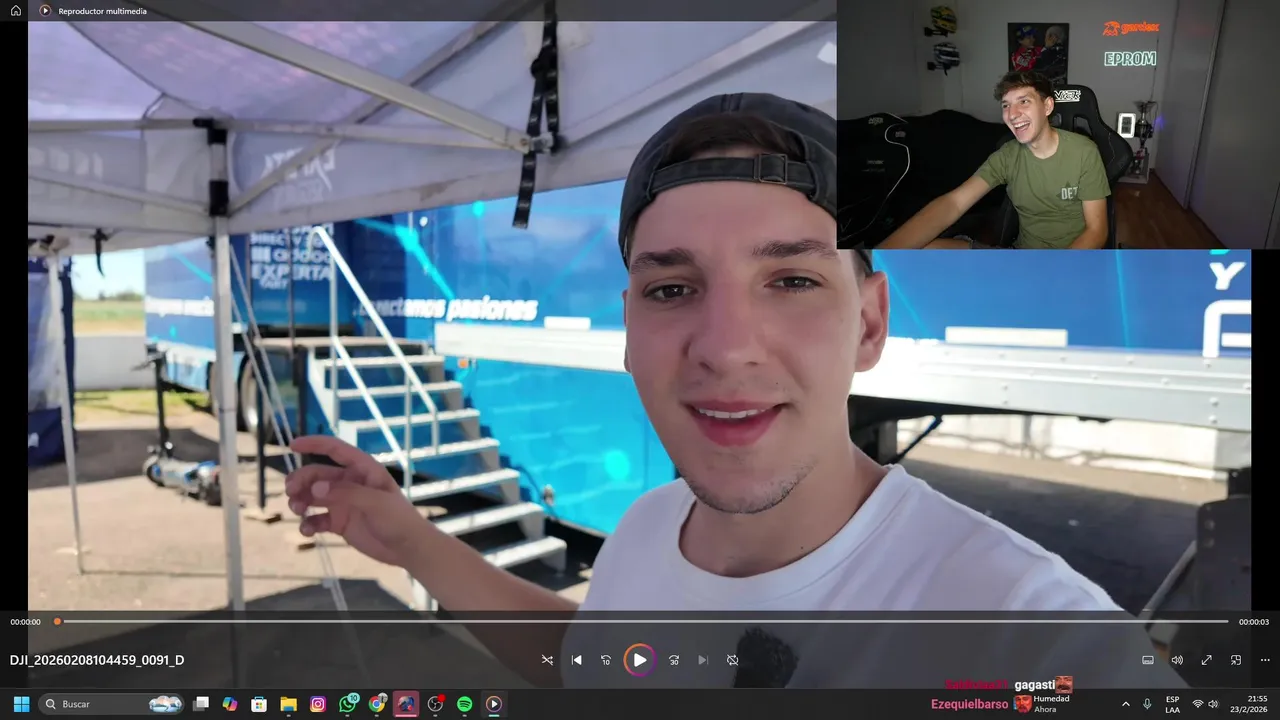Open the media player more options menu
1280x720 pixels.
coord(1265,660)
